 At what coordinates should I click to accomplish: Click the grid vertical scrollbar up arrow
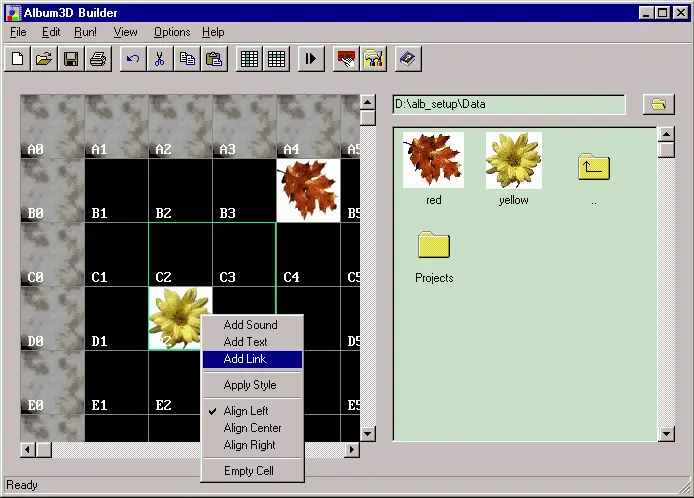tap(367, 102)
